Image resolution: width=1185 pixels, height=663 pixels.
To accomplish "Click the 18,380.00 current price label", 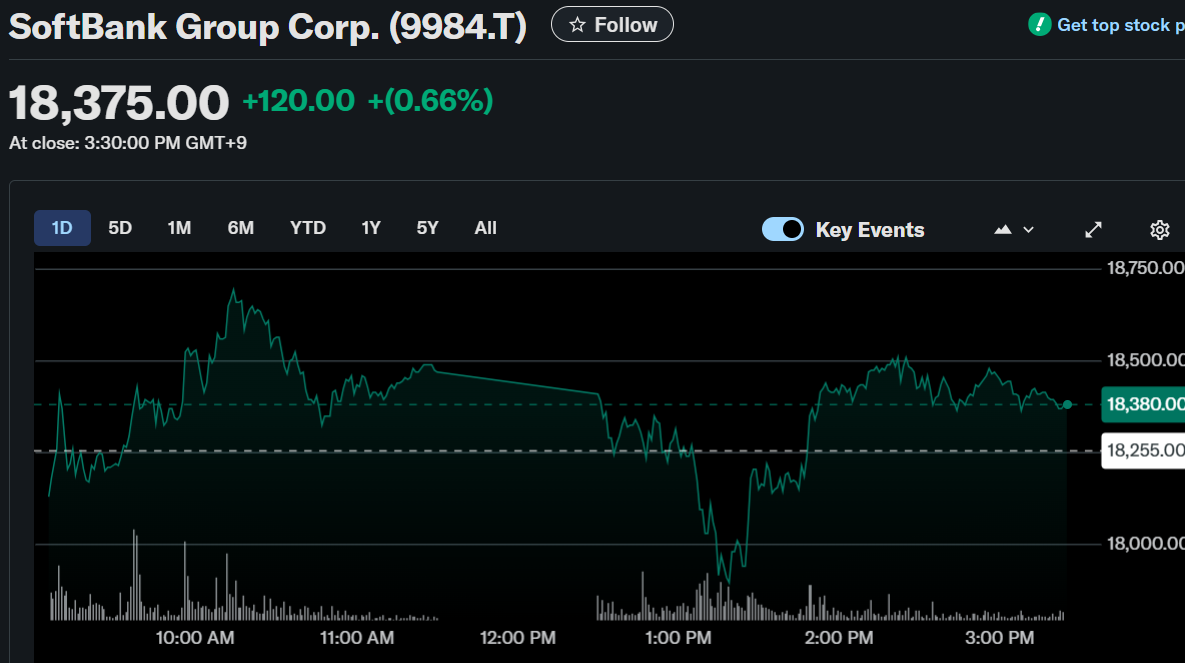I will point(1143,404).
